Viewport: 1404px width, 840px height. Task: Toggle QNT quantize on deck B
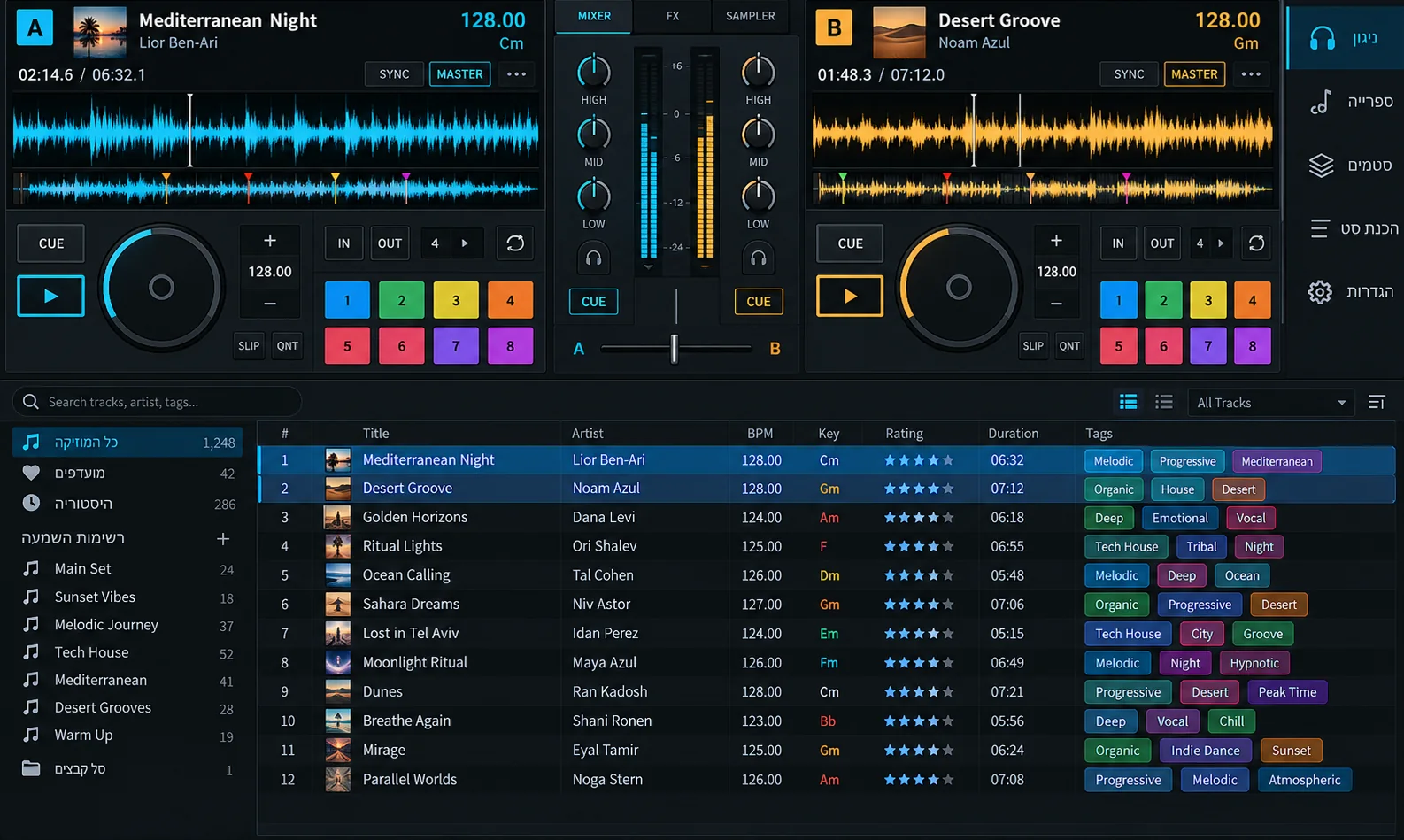[x=1069, y=346]
